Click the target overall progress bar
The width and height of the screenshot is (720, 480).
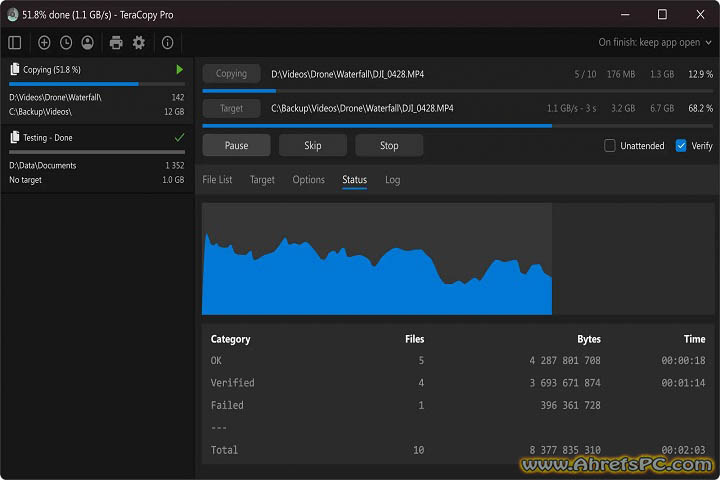458,125
